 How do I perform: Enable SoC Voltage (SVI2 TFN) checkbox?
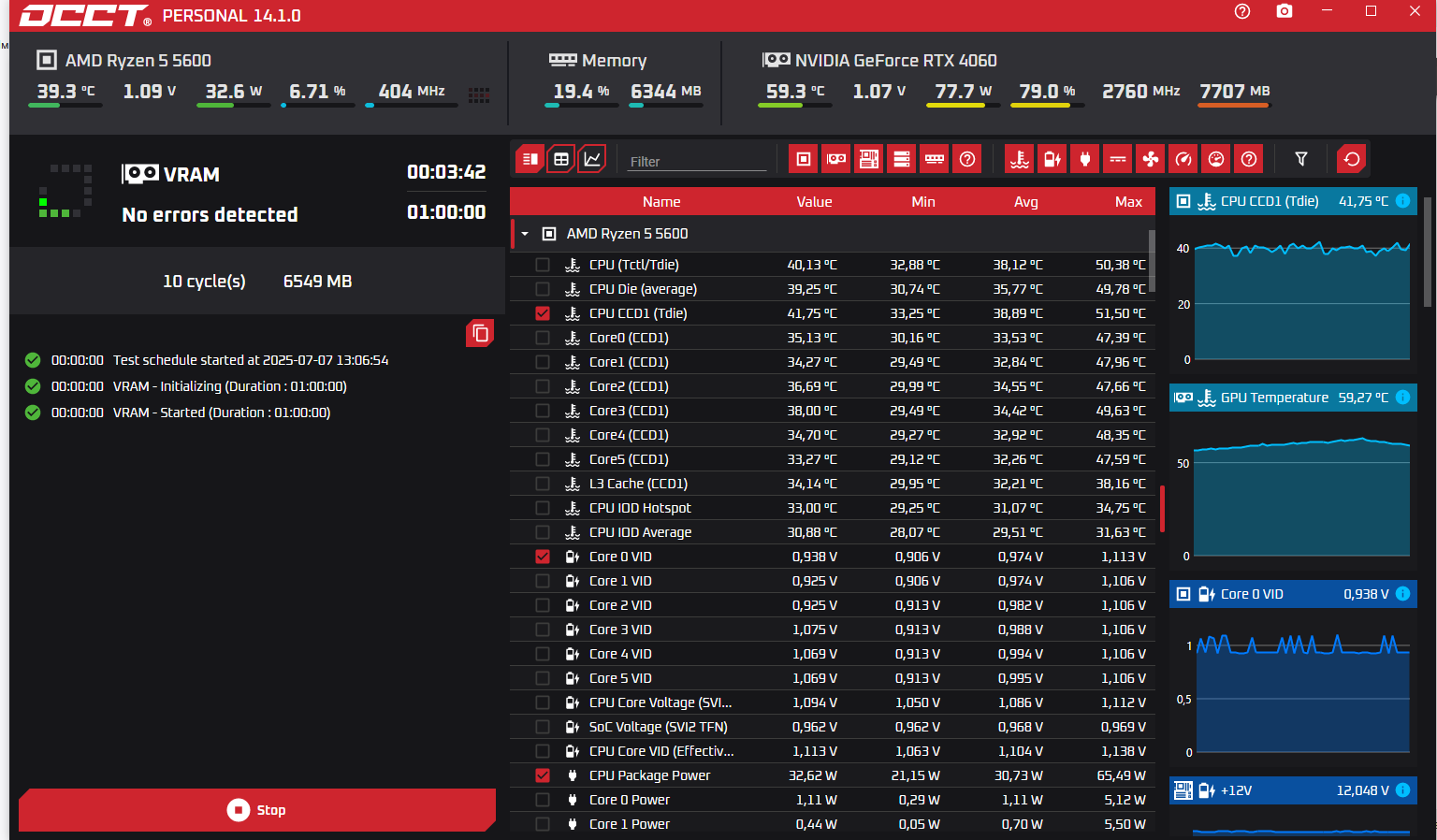(x=543, y=727)
